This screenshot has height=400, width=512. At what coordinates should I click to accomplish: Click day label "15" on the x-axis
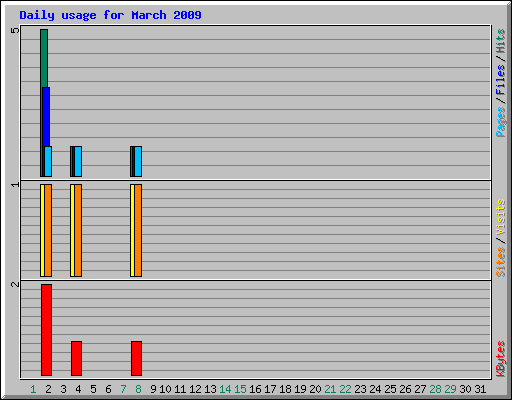[x=240, y=389]
